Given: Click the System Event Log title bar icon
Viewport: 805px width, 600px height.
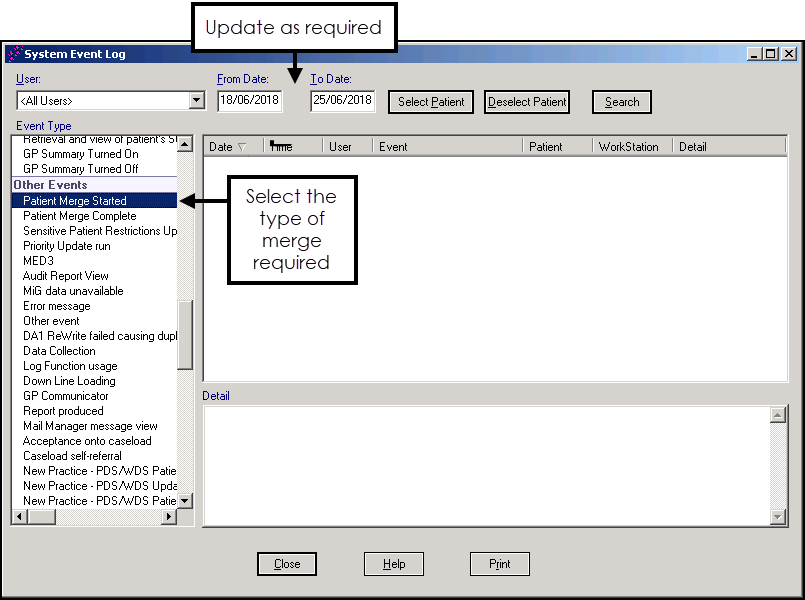Looking at the screenshot, I should click(x=14, y=54).
